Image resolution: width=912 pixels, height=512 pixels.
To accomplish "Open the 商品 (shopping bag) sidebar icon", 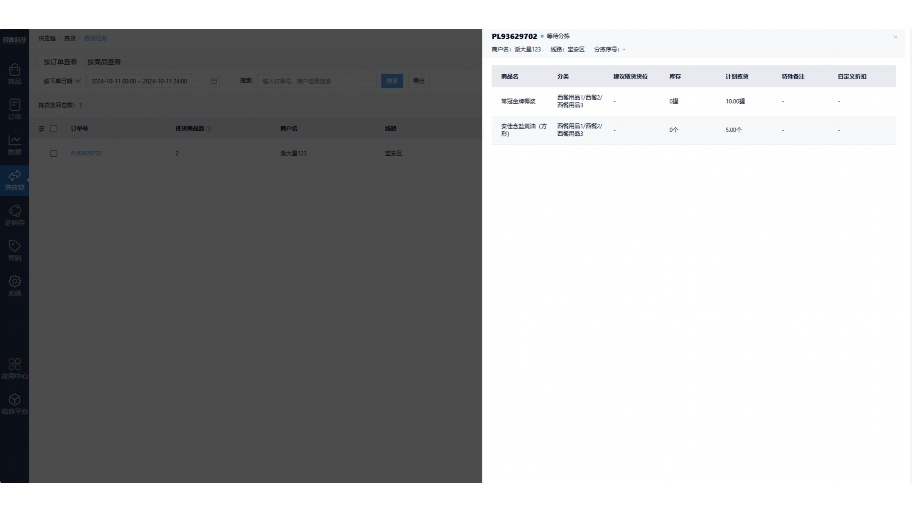I will [x=15, y=74].
